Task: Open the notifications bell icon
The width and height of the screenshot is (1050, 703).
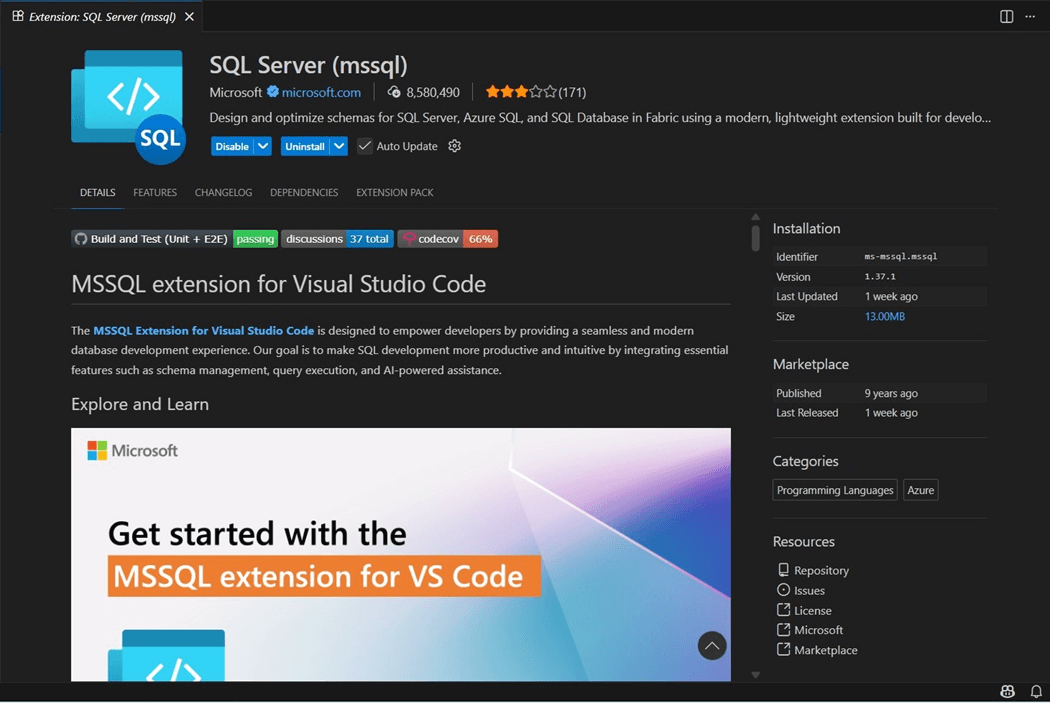Action: pos(1036,692)
